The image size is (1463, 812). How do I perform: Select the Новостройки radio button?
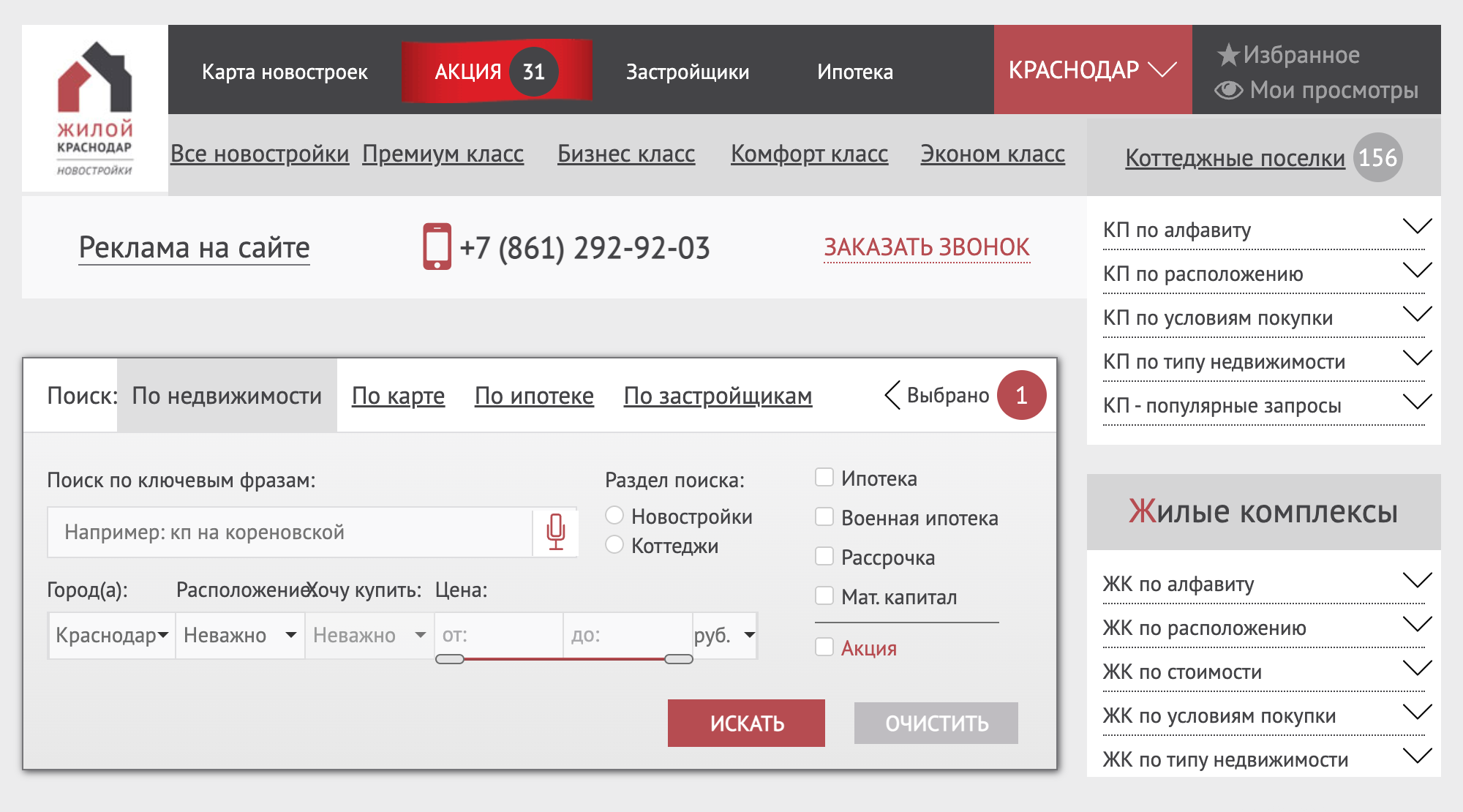coord(614,516)
